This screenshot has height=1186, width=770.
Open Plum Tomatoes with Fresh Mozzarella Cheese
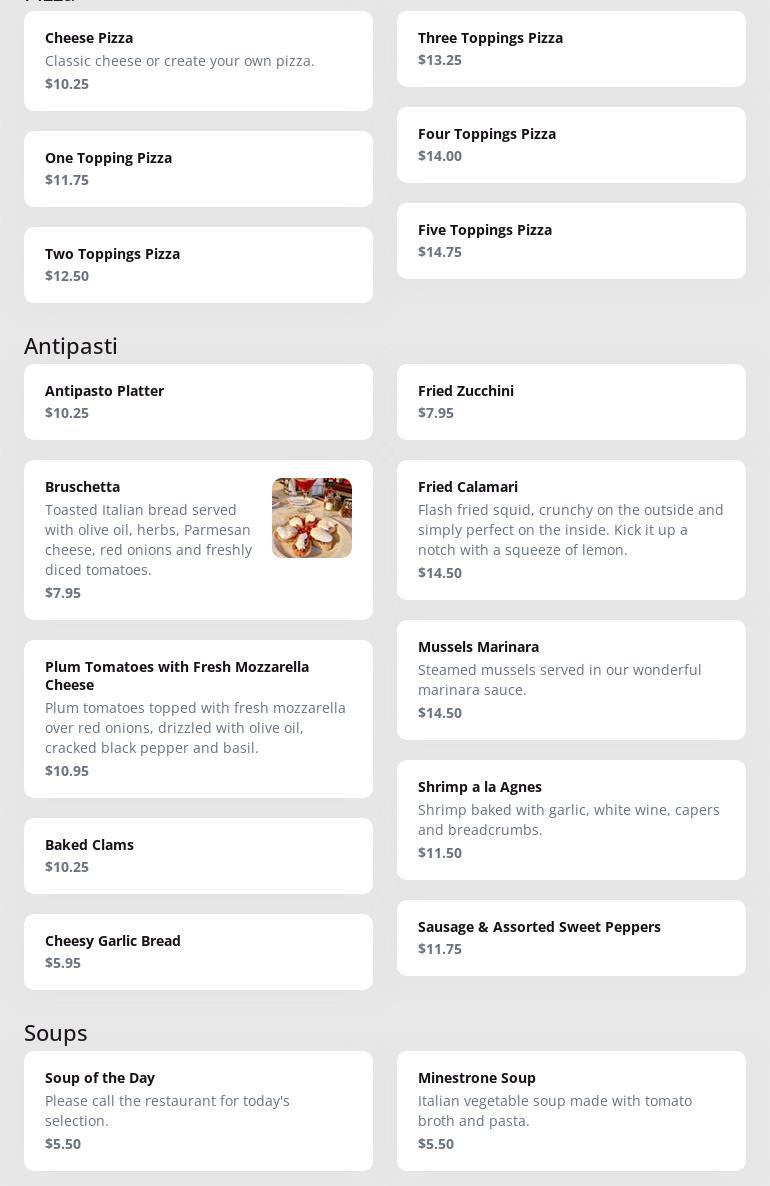(x=198, y=719)
